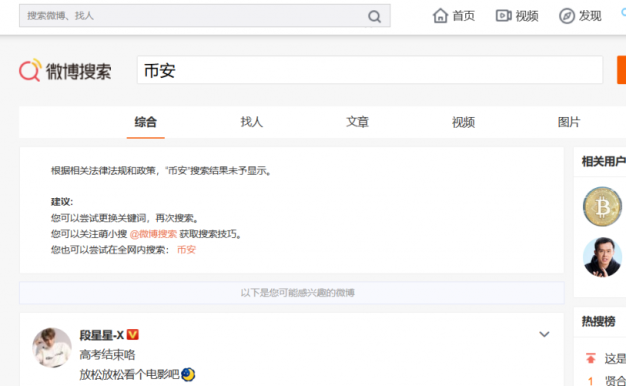Viewport: 626px width, 386px height.
Task: Click the 建议: label
Action: tap(62, 202)
